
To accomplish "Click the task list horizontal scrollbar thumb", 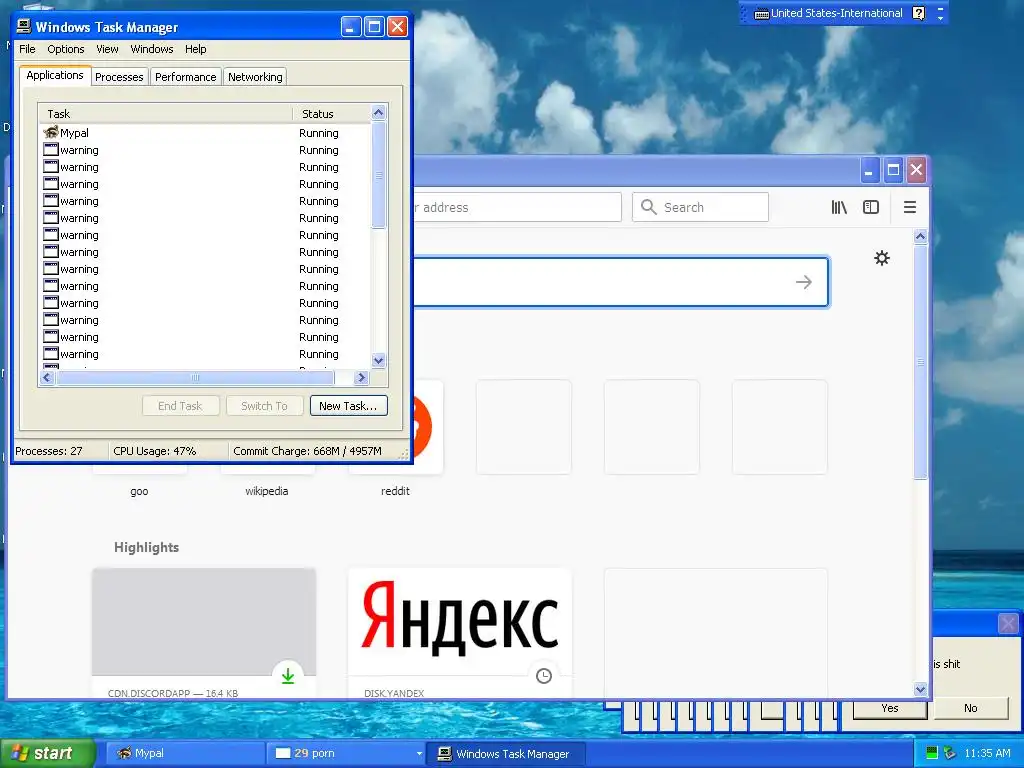I will click(195, 377).
